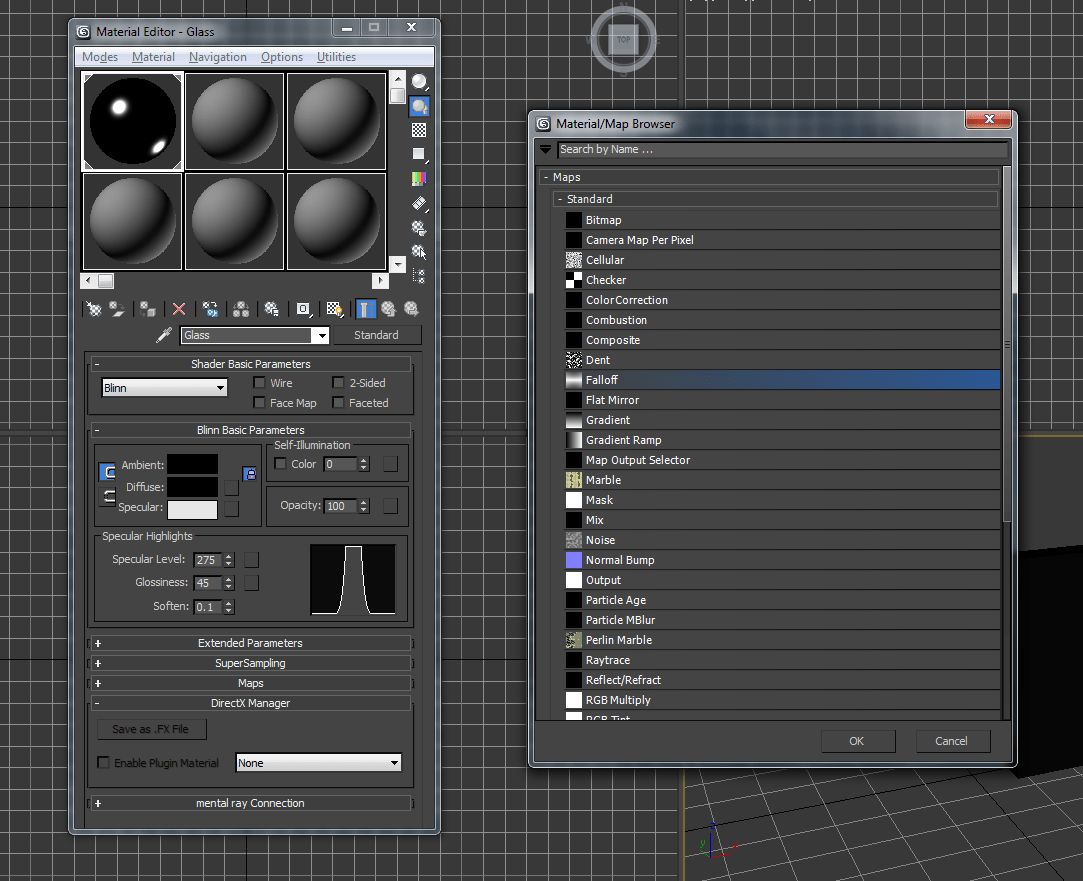1083x881 pixels.
Task: Select the Falloff map in list
Action: coord(602,380)
